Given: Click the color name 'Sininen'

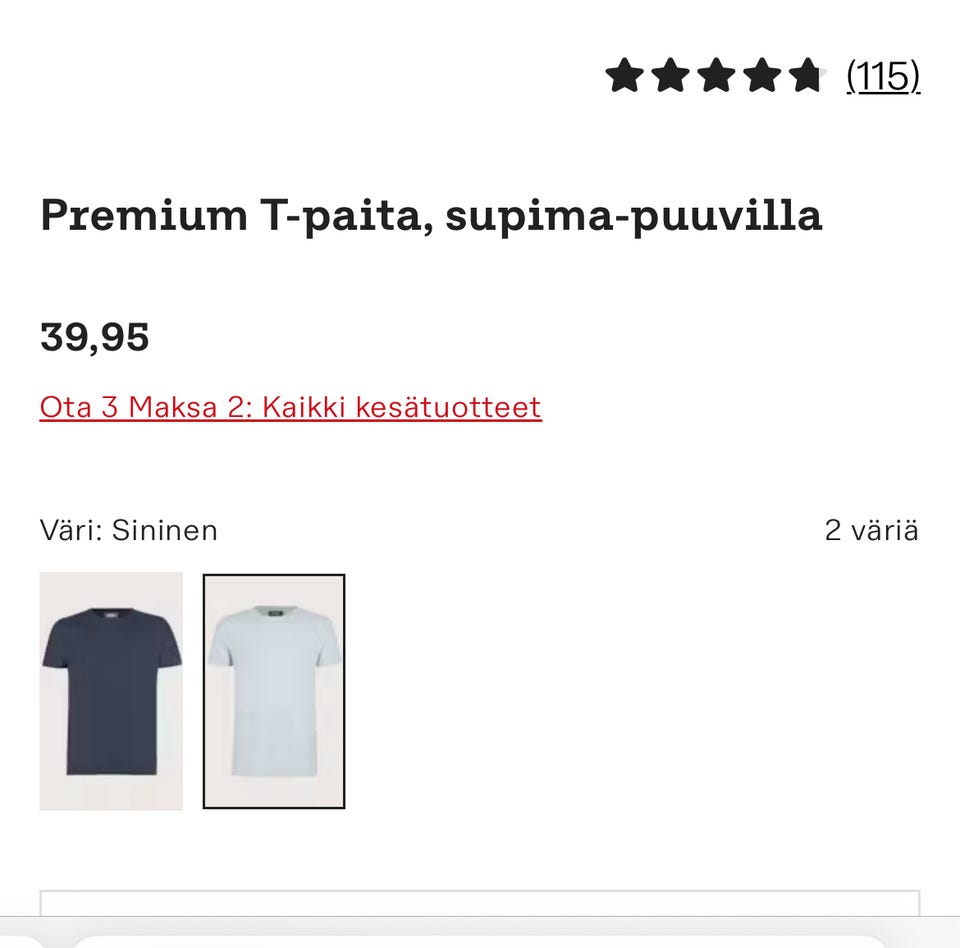Looking at the screenshot, I should [x=164, y=530].
